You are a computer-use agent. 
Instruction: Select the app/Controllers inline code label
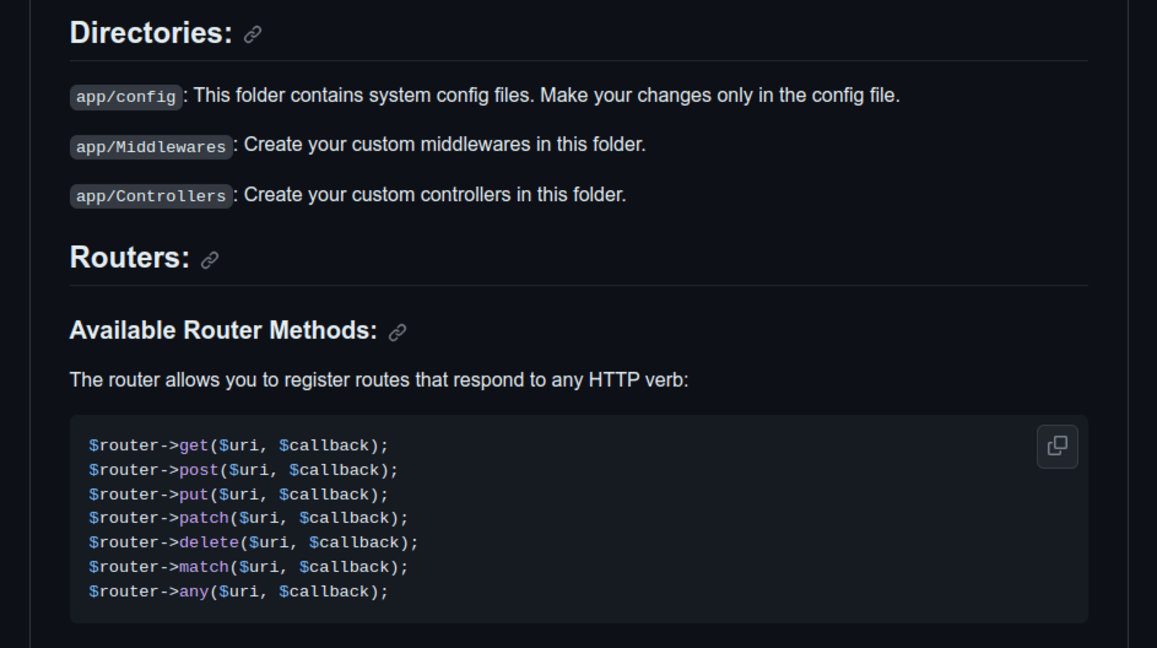[x=150, y=195]
